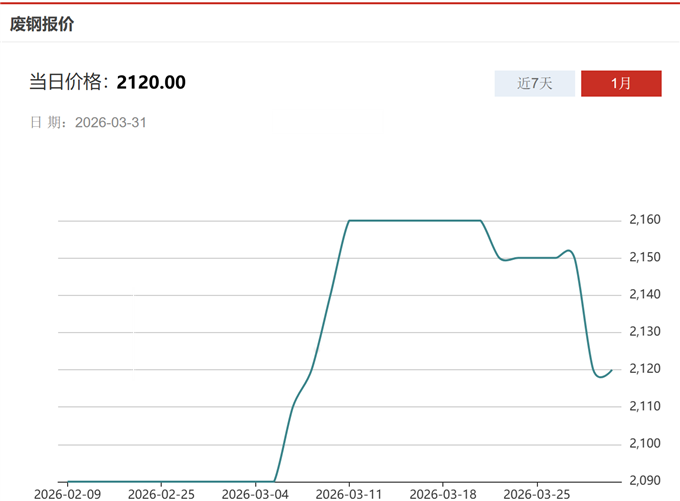Click the 2,160 y-axis label
The image size is (680, 501).
click(x=645, y=220)
